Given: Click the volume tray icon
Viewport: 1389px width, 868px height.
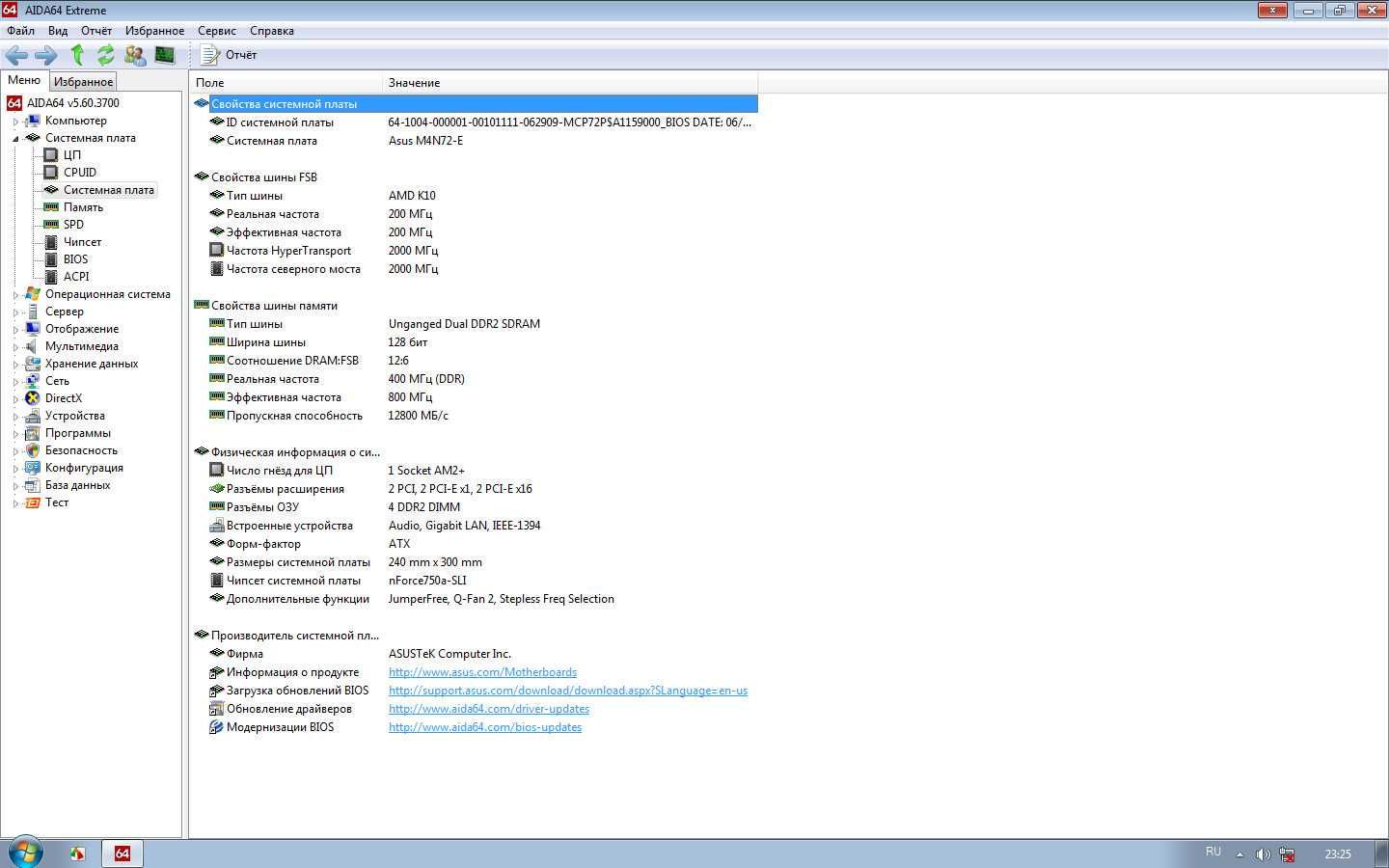Looking at the screenshot, I should coord(1263,854).
